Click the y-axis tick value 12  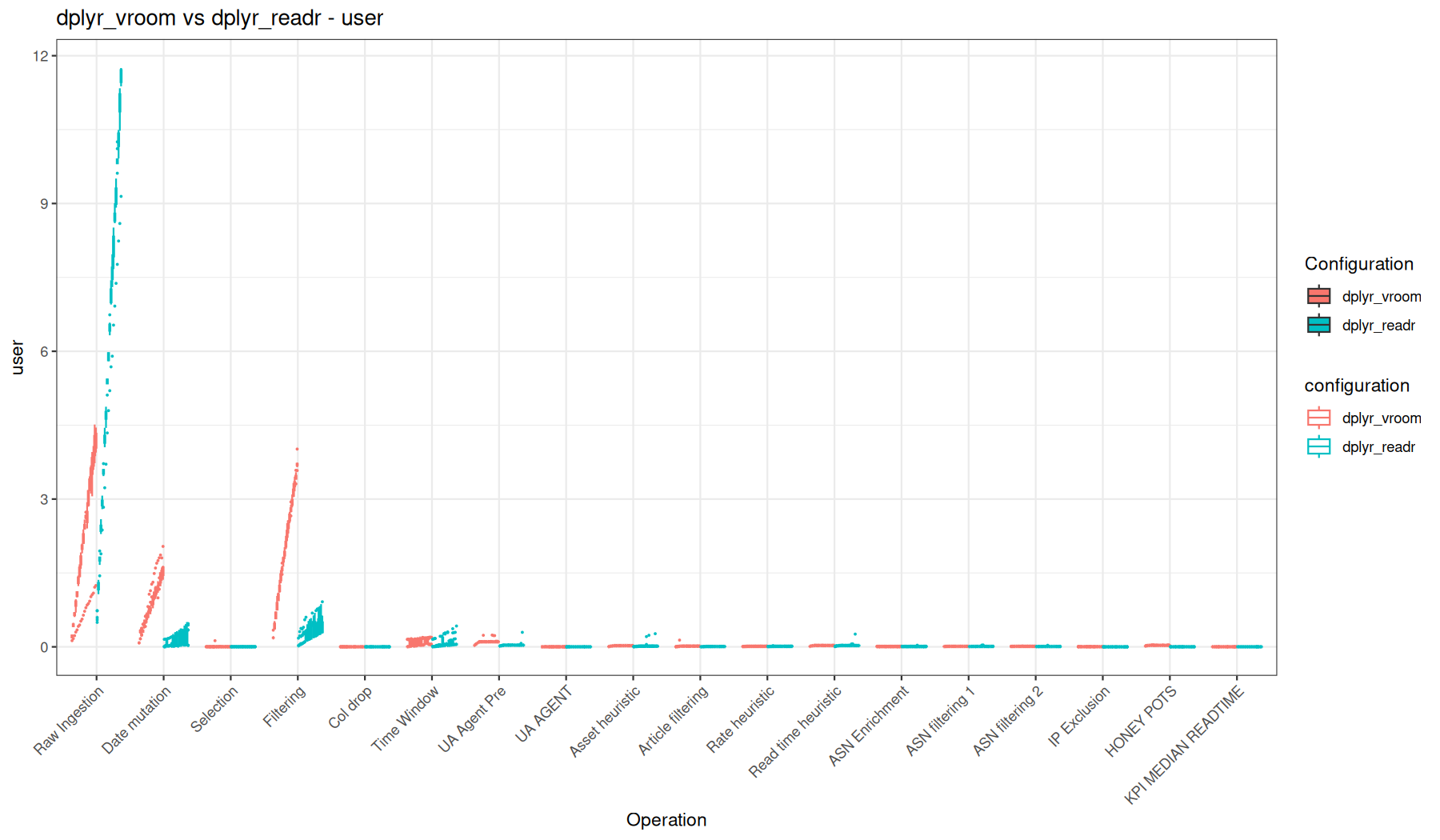40,56
